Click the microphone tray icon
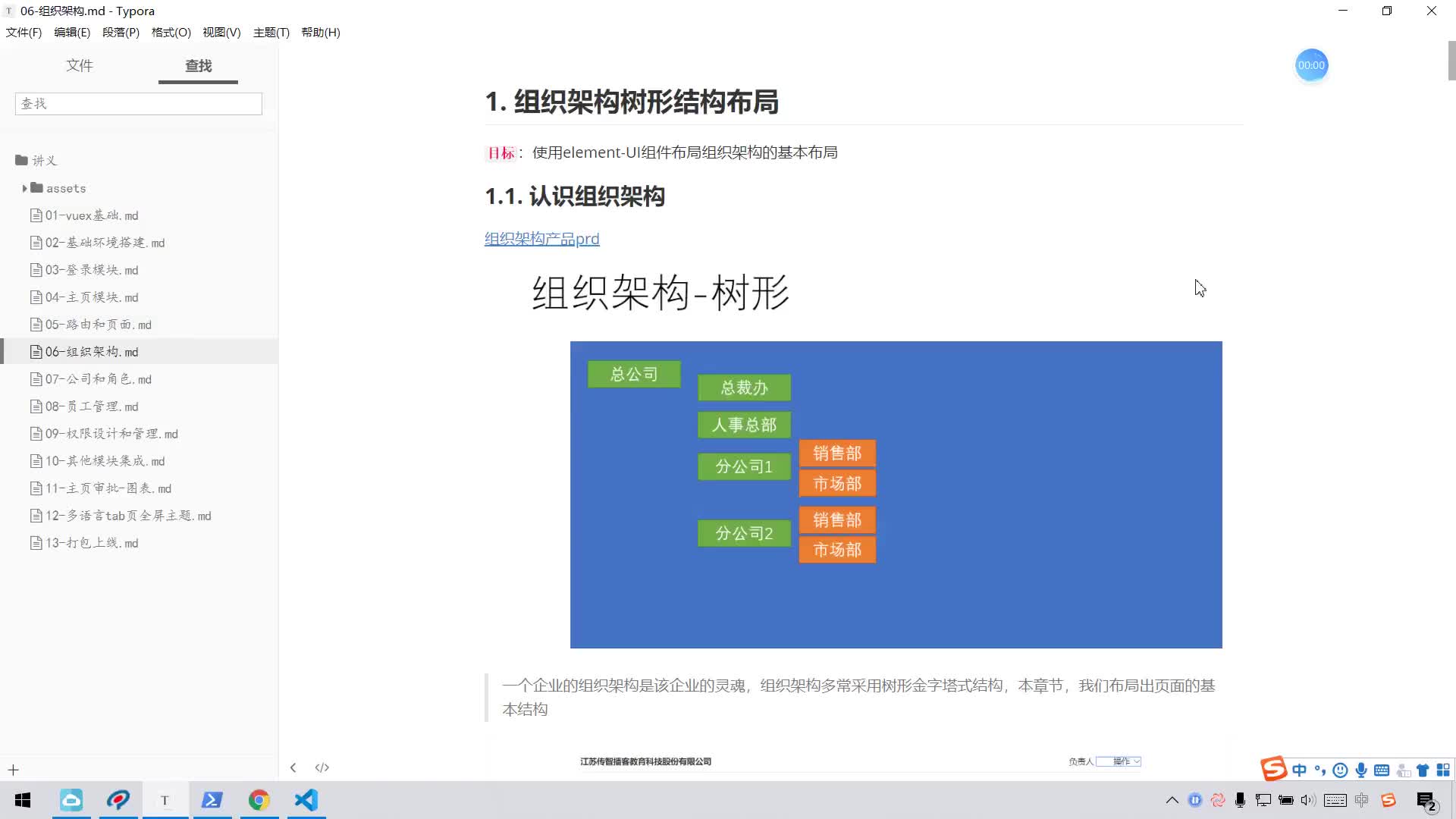This screenshot has width=1456, height=819. click(1241, 800)
